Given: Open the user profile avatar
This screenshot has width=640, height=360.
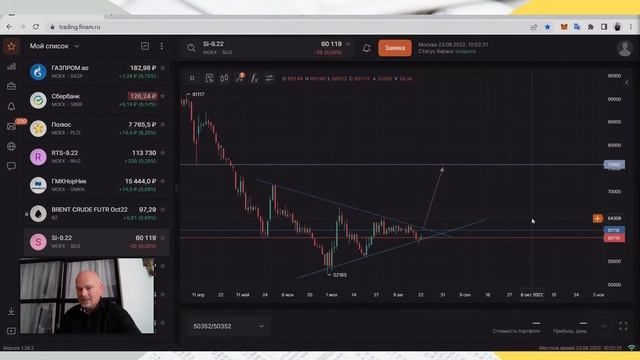Looking at the screenshot, I should coord(624,48).
